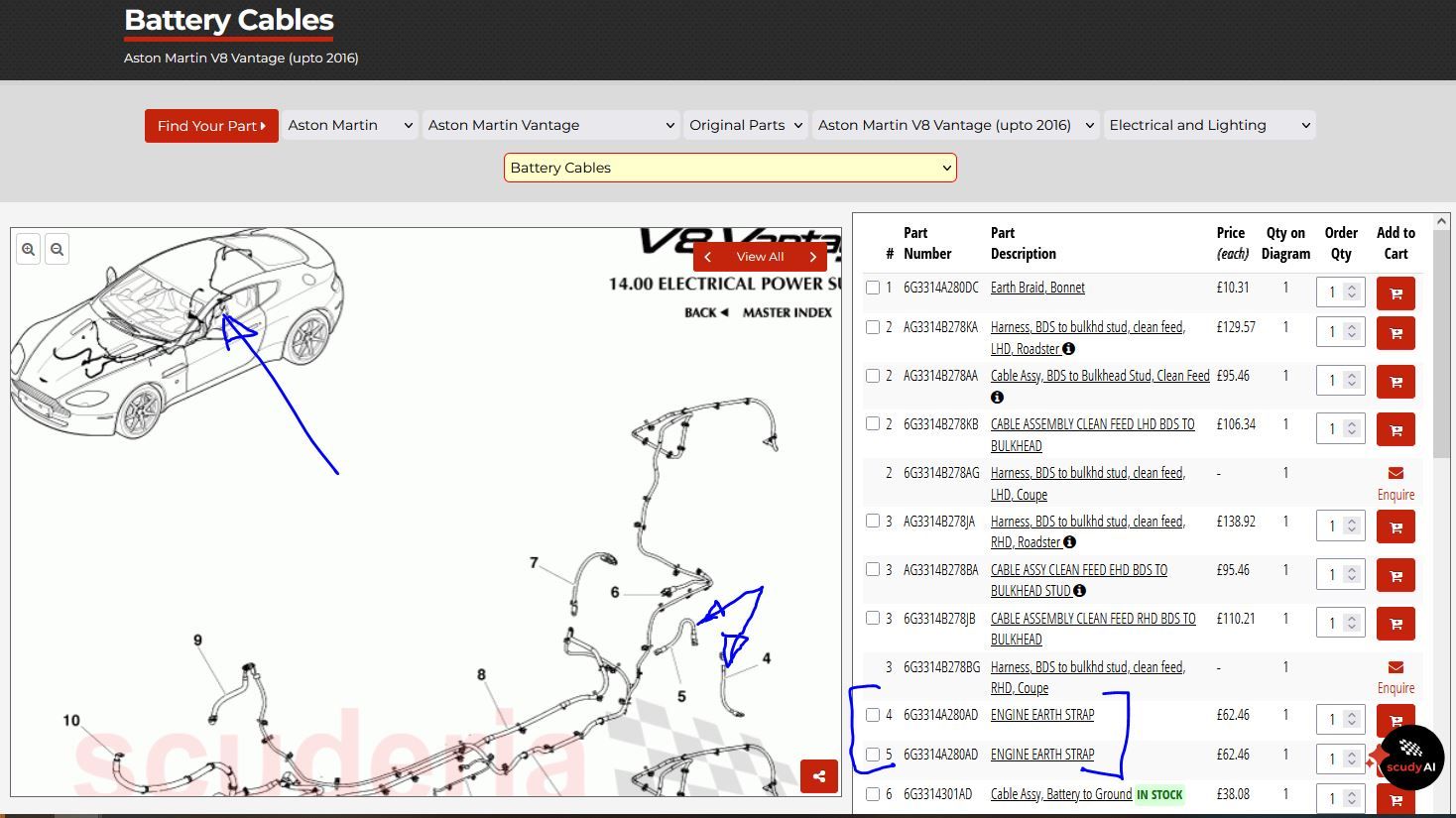Tick checkbox for Earth Braid, Bonnet

873,288
